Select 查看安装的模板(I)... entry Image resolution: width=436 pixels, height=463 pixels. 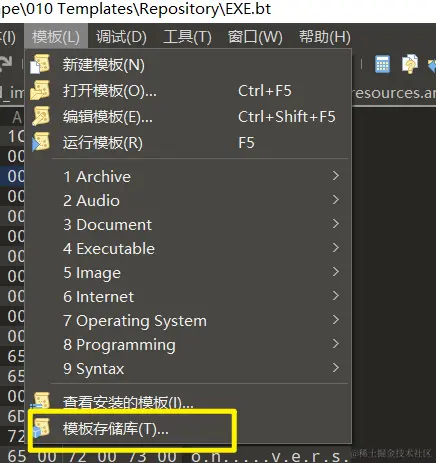click(x=188, y=402)
